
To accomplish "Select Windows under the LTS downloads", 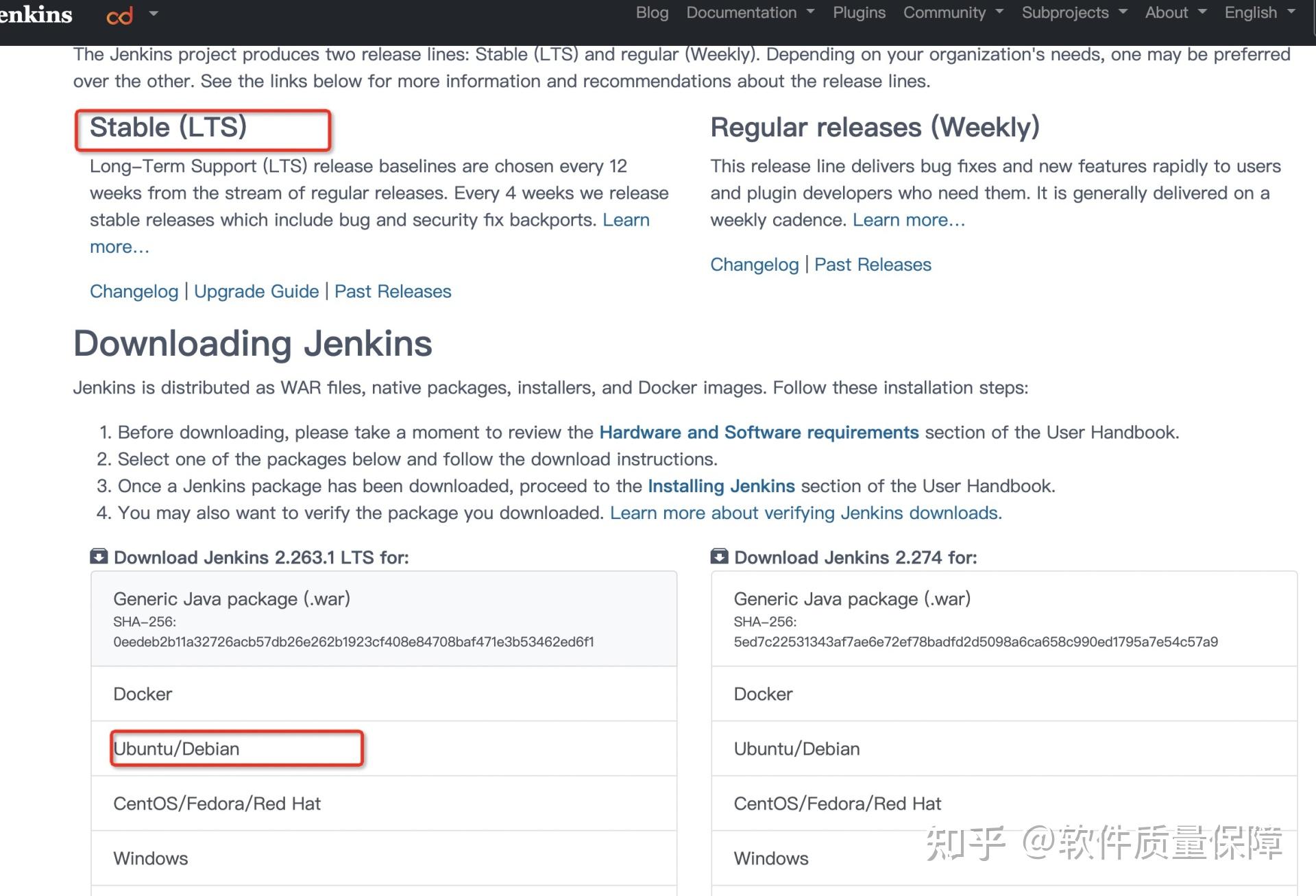I will 384,858.
